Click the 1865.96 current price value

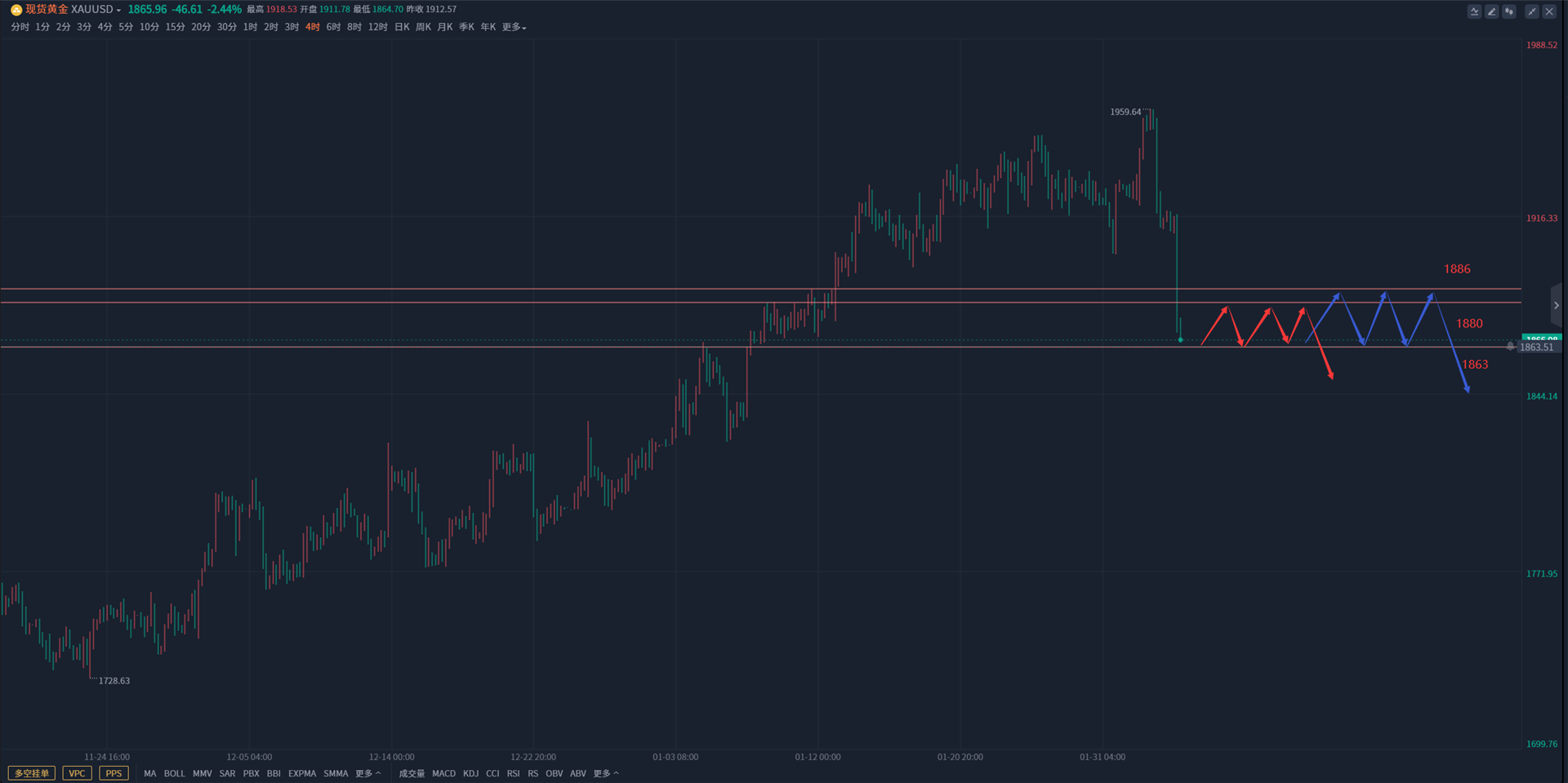point(147,10)
